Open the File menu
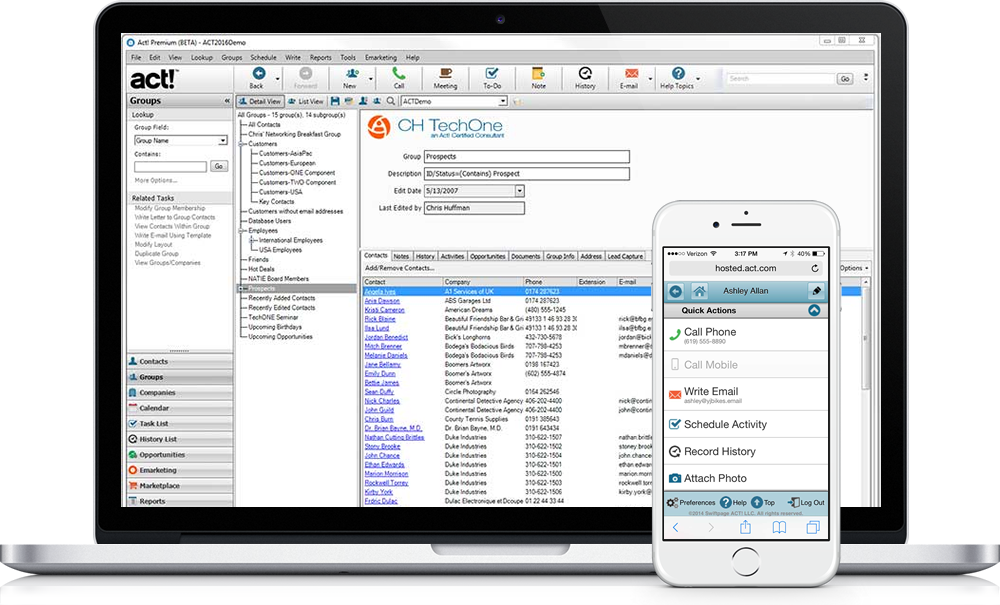Image resolution: width=1000 pixels, height=605 pixels. click(136, 57)
